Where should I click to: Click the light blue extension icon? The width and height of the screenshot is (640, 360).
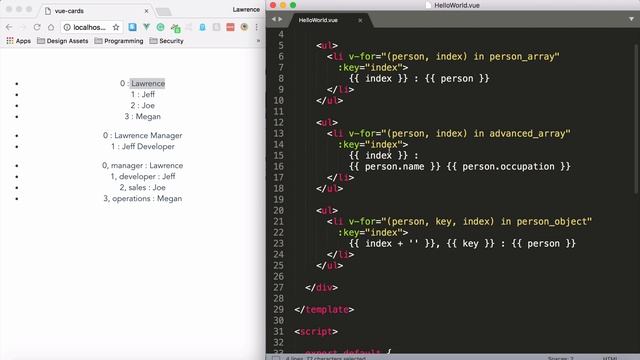202,27
